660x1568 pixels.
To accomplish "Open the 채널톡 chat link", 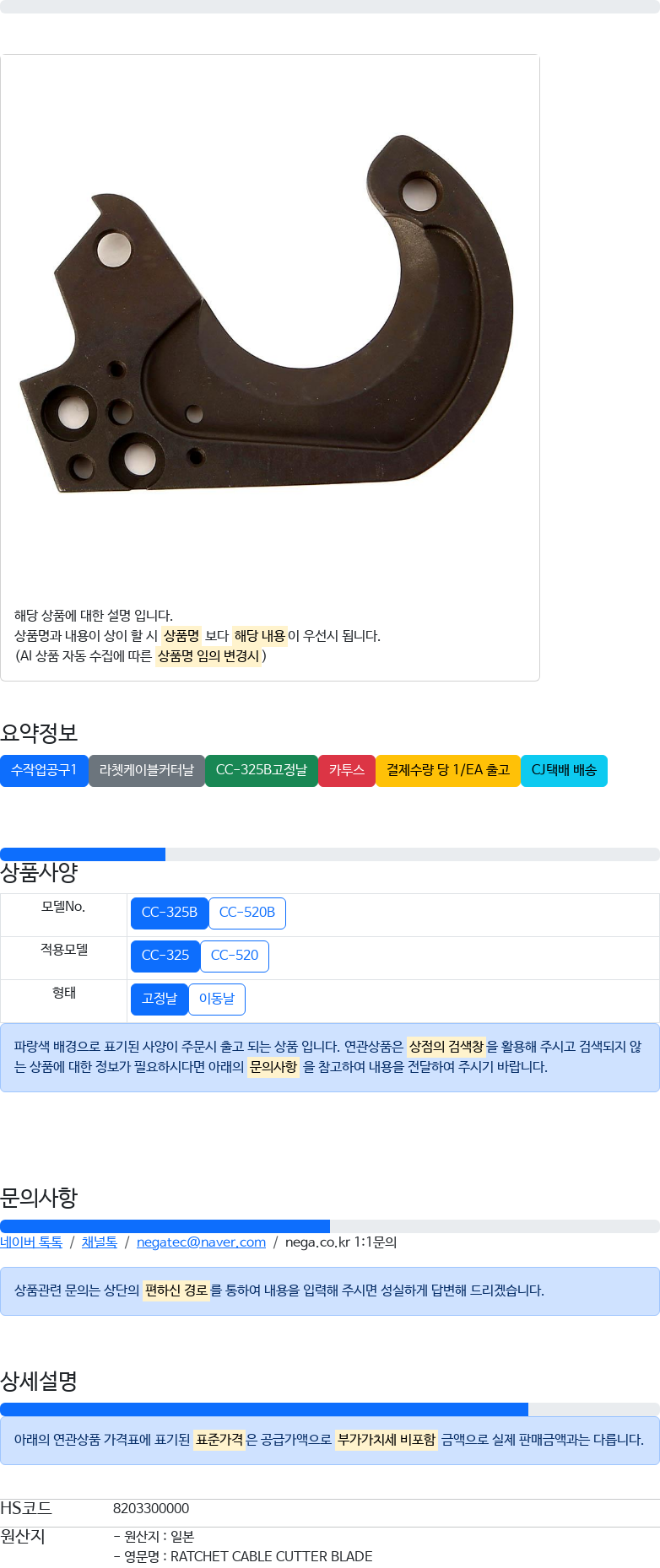I will pyautogui.click(x=100, y=1242).
